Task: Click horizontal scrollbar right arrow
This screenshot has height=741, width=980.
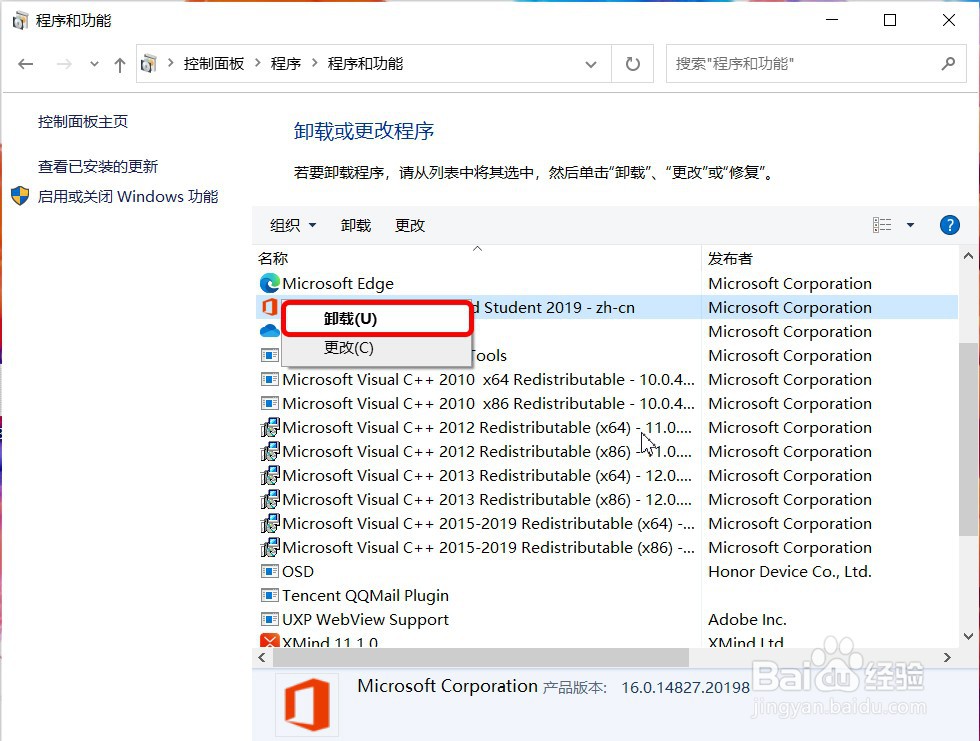Action: tap(947, 657)
